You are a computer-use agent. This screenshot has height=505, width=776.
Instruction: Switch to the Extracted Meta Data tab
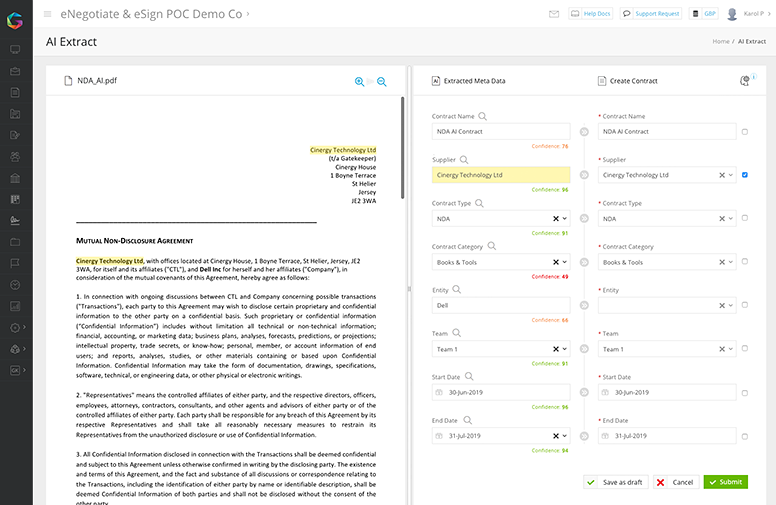pos(469,81)
